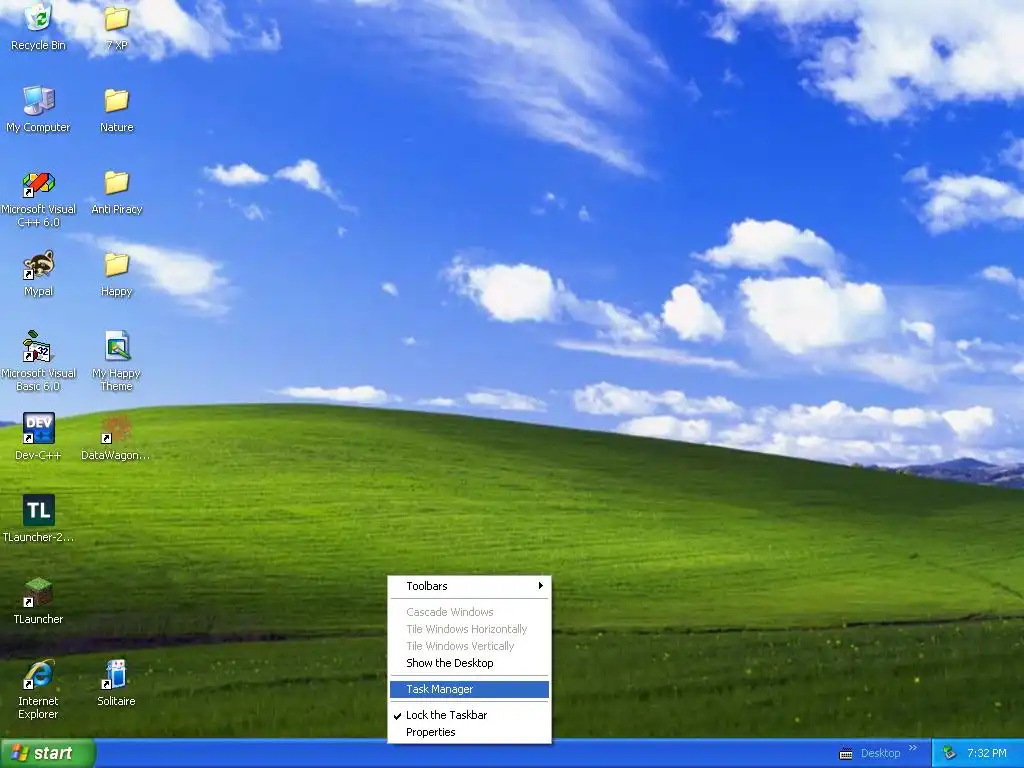Screen dimensions: 1024x768
Task: Toggle Lock the Taskbar option
Action: coord(470,715)
